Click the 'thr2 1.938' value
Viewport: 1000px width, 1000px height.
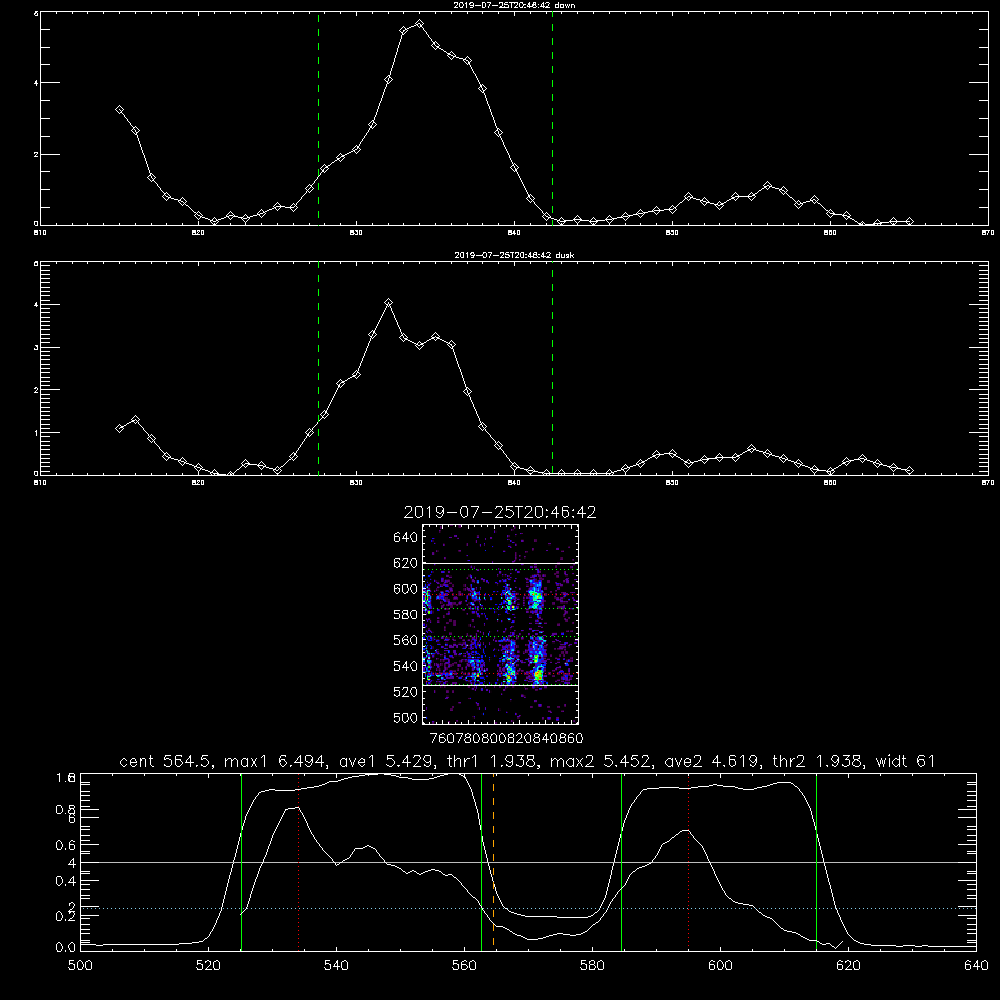[818, 761]
